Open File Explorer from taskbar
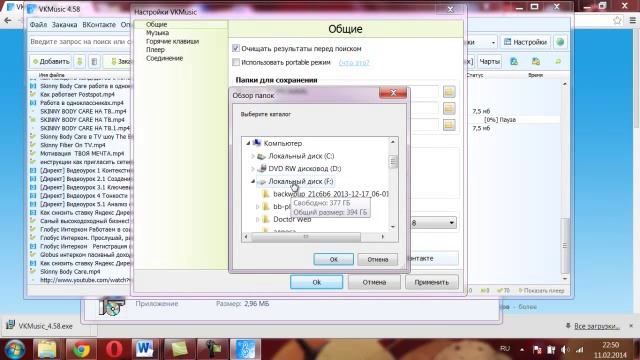This screenshot has width=640, height=360. tap(47, 349)
